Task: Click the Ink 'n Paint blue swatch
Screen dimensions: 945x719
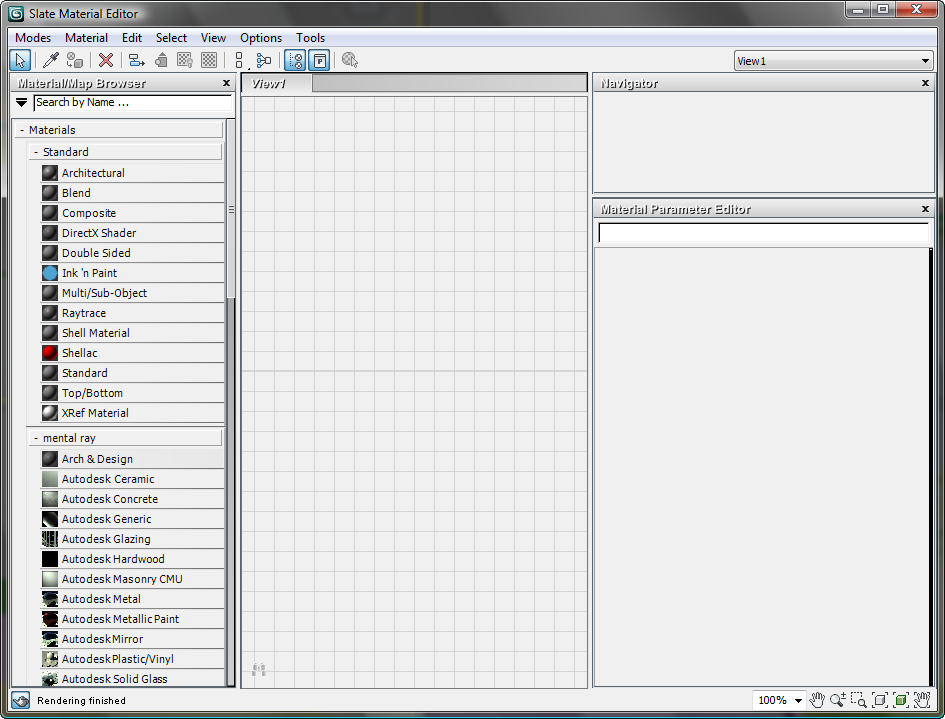Action: pos(49,273)
